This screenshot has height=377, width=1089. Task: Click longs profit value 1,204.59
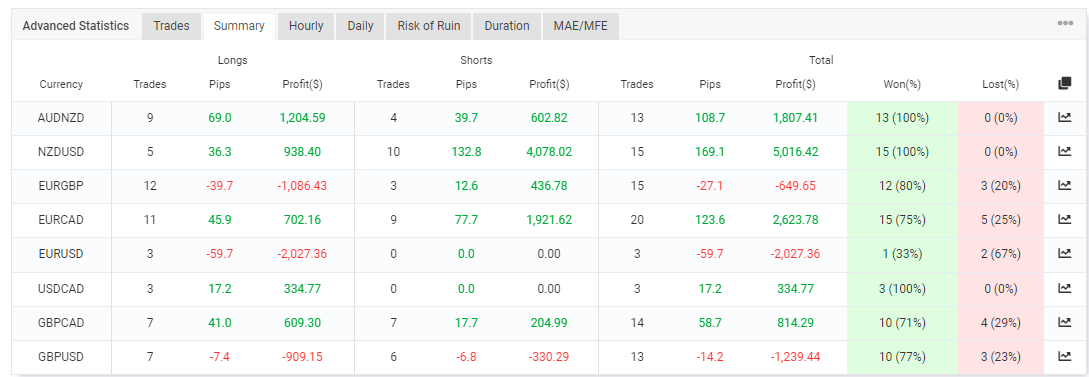click(x=302, y=118)
